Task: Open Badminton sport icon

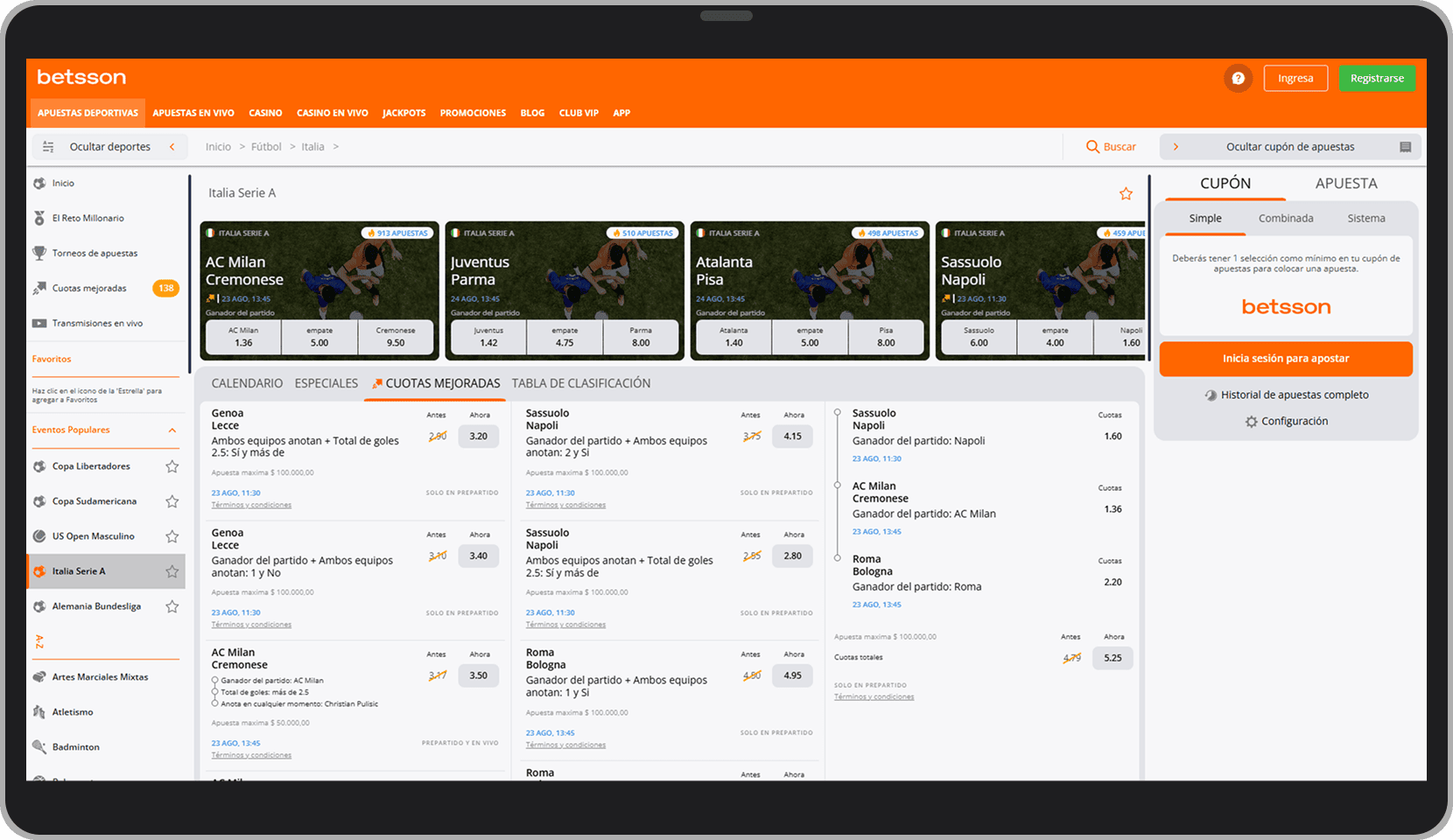Action: point(39,746)
